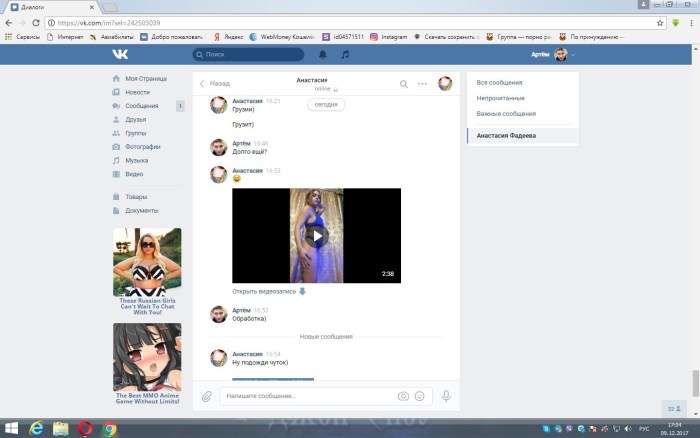The width and height of the screenshot is (700, 438).
Task: Open Chrome three-dot menu
Action: pos(687,22)
